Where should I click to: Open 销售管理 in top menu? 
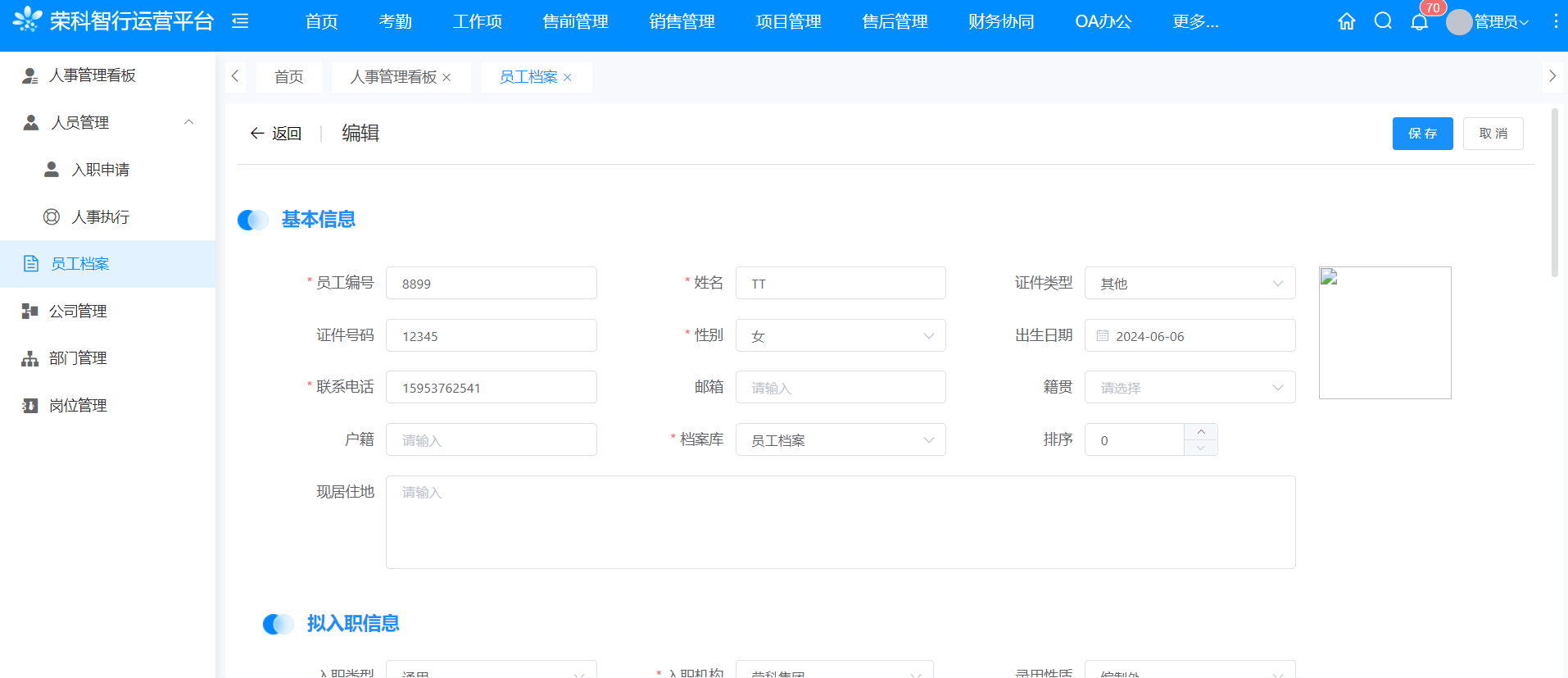(x=682, y=21)
